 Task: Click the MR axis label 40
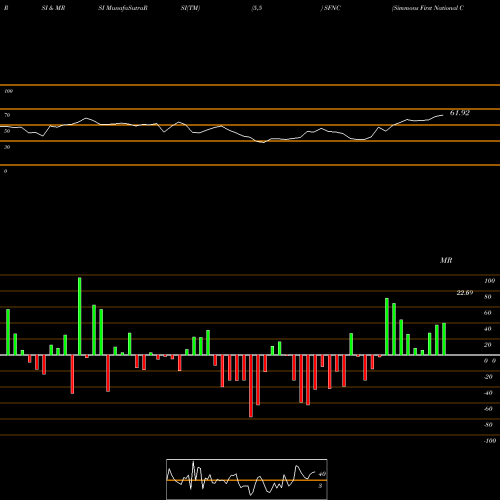tap(488, 329)
